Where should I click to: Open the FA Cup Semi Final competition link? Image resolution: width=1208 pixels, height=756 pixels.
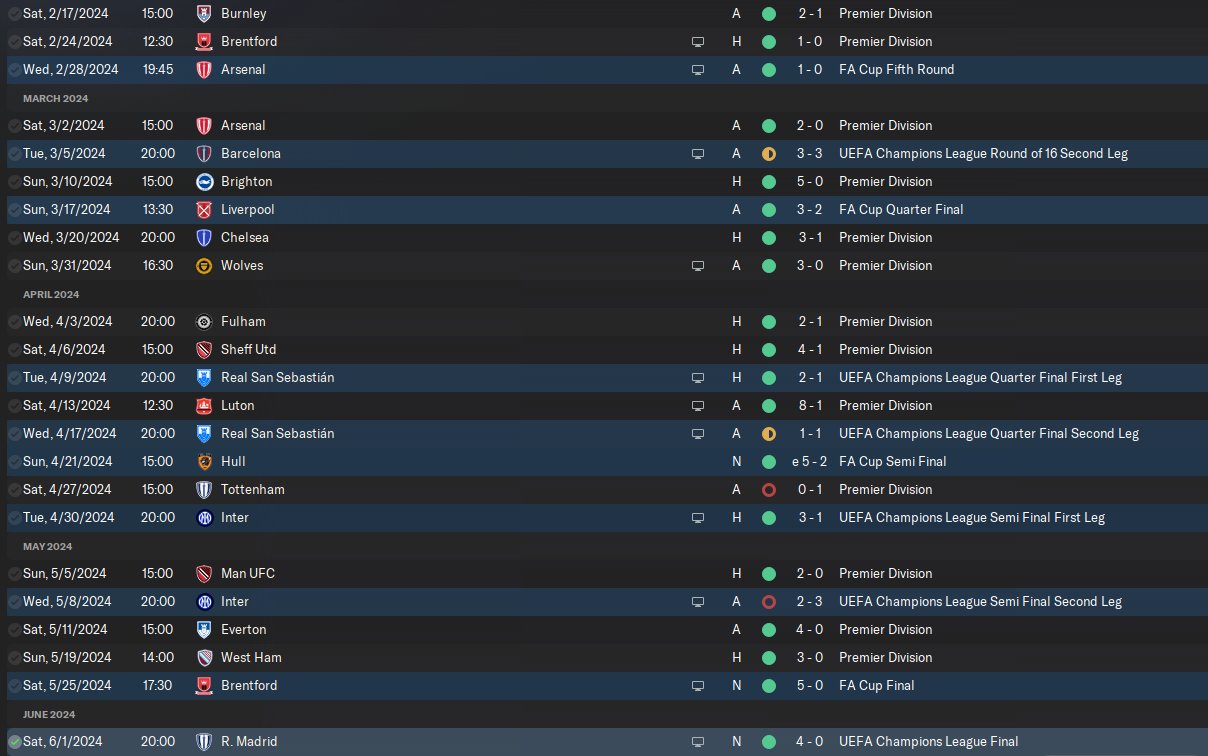[892, 462]
